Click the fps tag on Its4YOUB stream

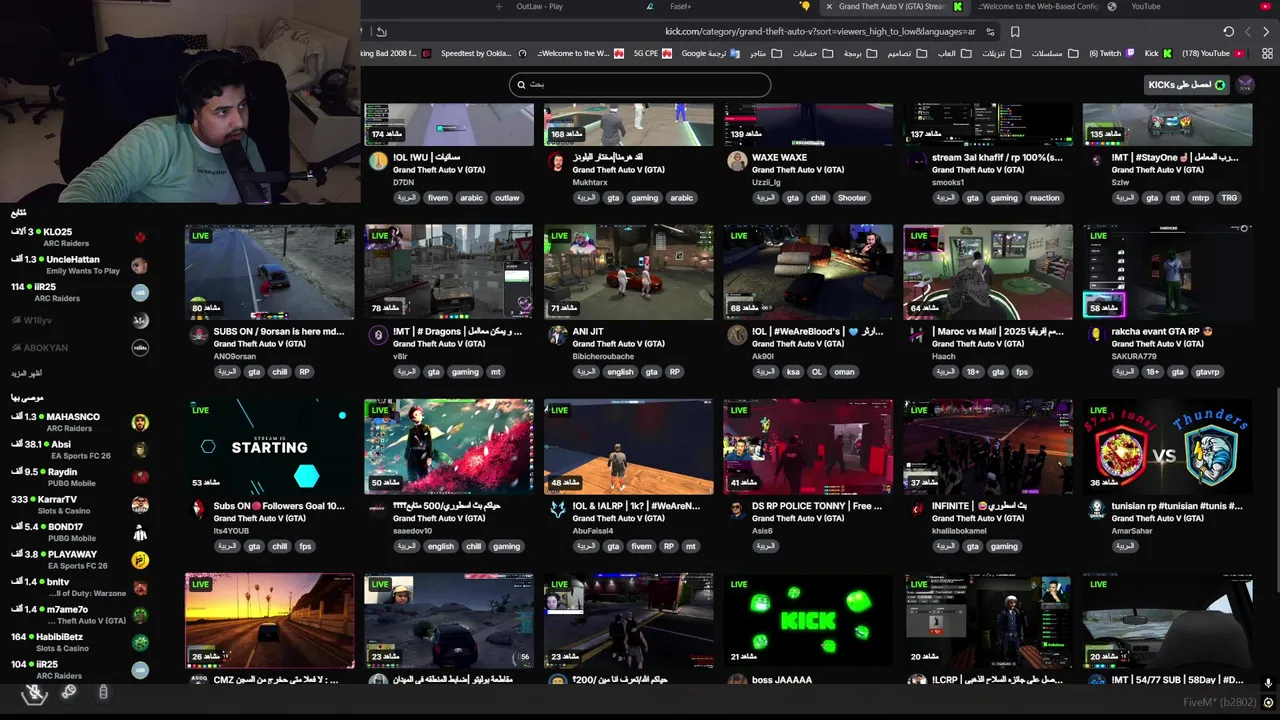305,546
